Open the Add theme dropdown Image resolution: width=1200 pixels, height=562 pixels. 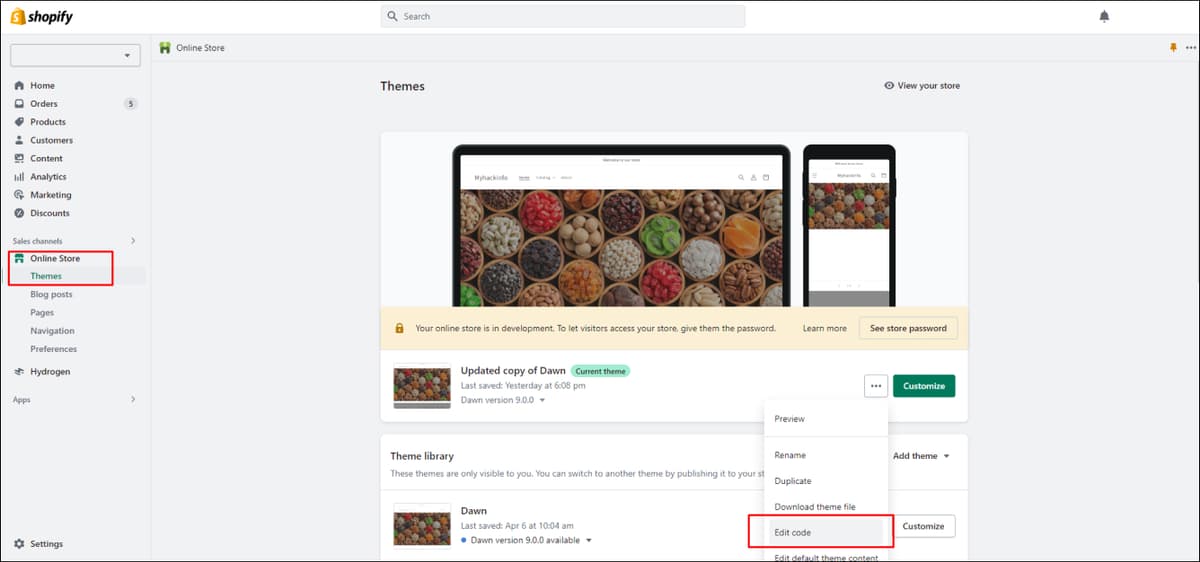point(921,456)
